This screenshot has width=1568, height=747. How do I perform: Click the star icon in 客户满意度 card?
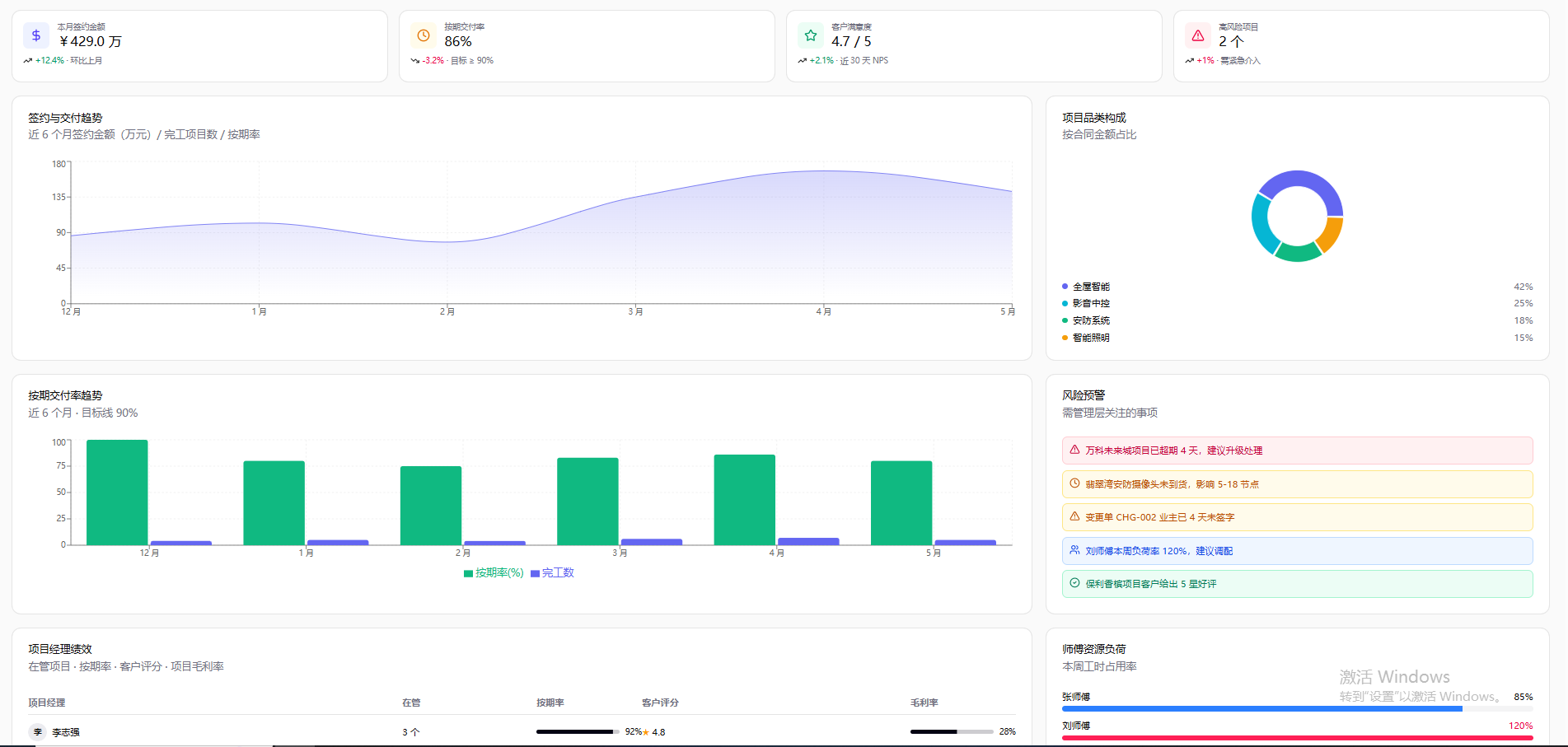coord(810,35)
